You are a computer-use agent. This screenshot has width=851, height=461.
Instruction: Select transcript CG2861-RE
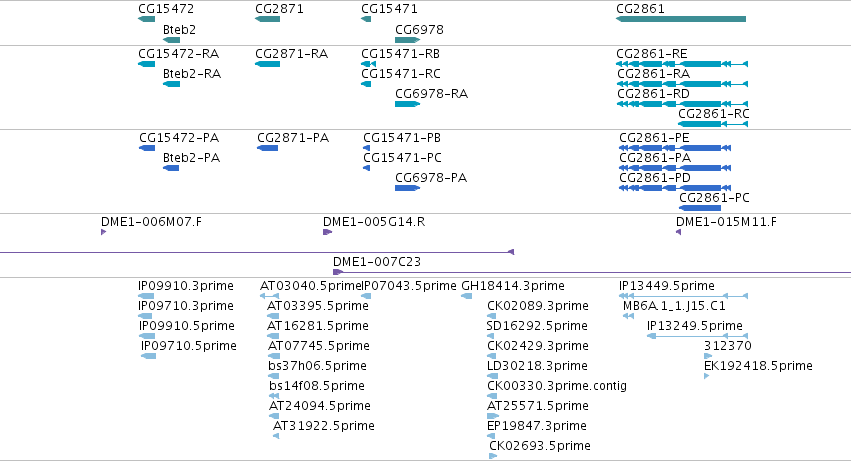(682, 64)
